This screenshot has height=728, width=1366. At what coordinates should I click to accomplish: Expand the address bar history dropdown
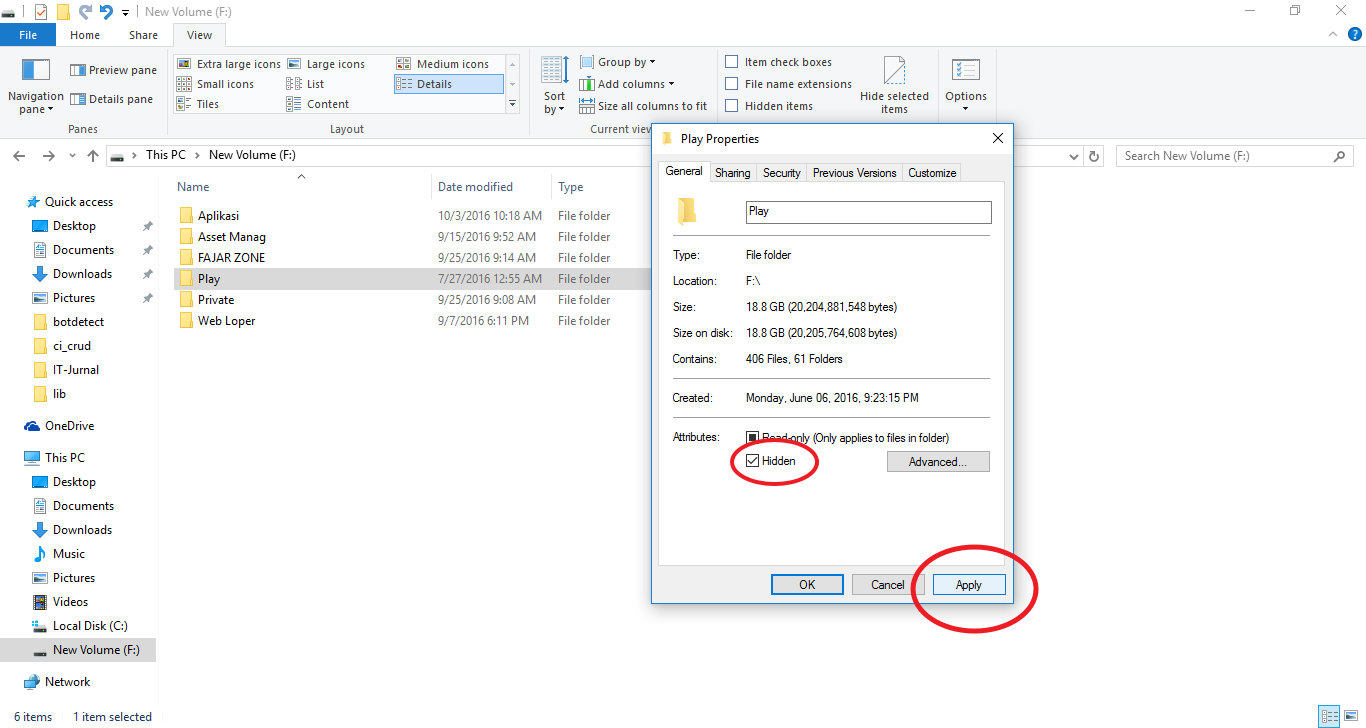click(x=1074, y=156)
